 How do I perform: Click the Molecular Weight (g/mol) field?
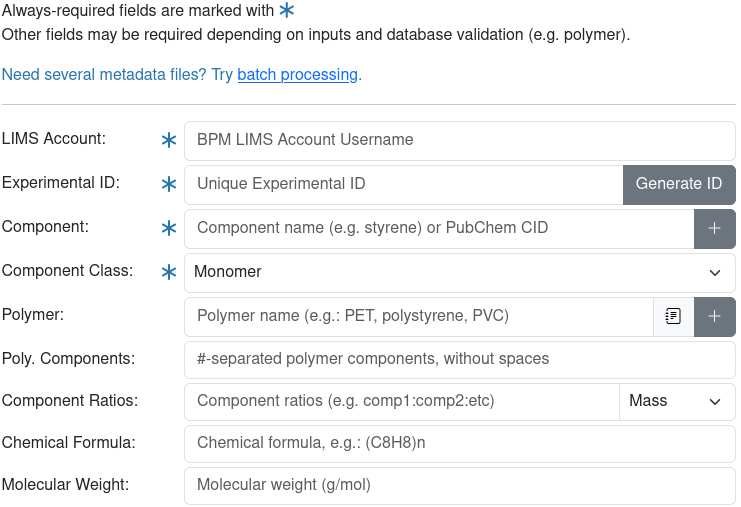459,485
